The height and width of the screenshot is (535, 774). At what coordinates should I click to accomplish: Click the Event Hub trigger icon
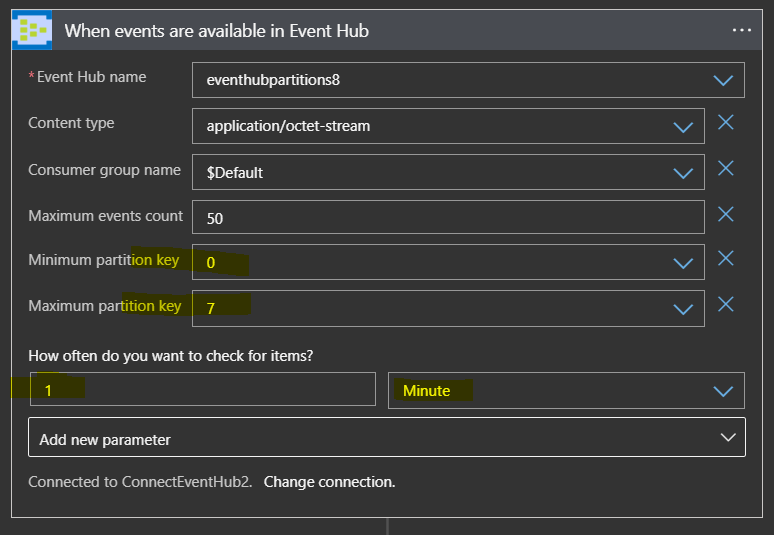coord(32,31)
